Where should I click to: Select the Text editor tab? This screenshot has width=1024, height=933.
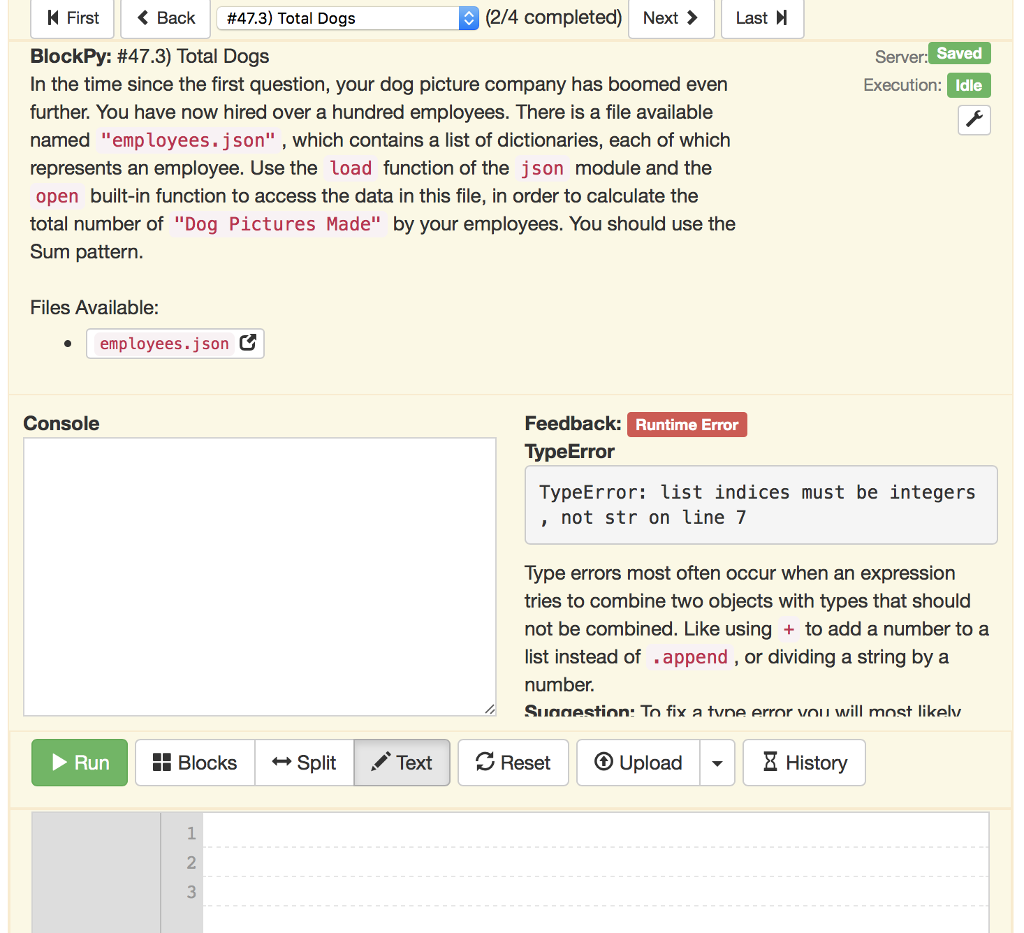401,762
